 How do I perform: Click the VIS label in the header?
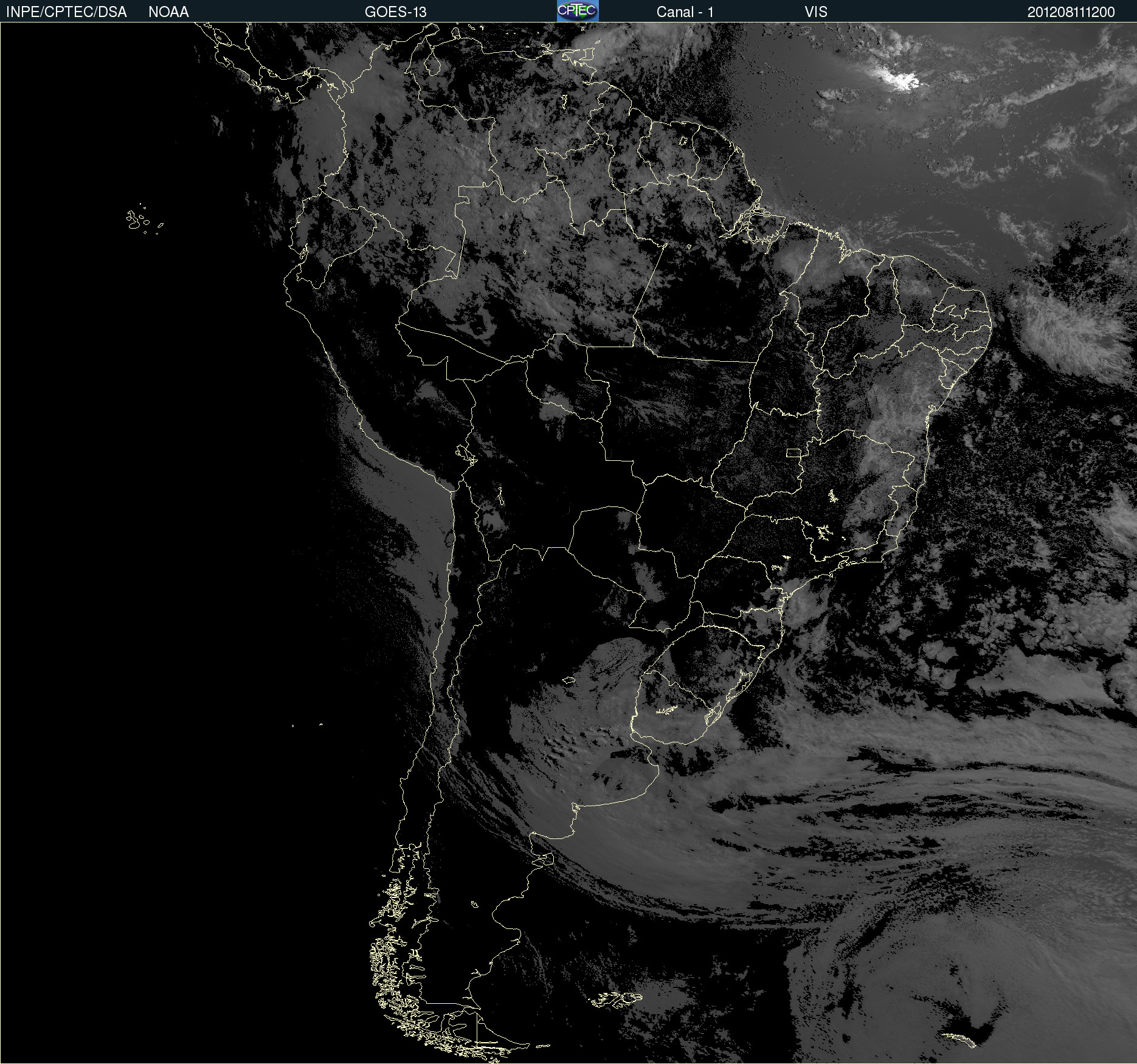pyautogui.click(x=816, y=12)
